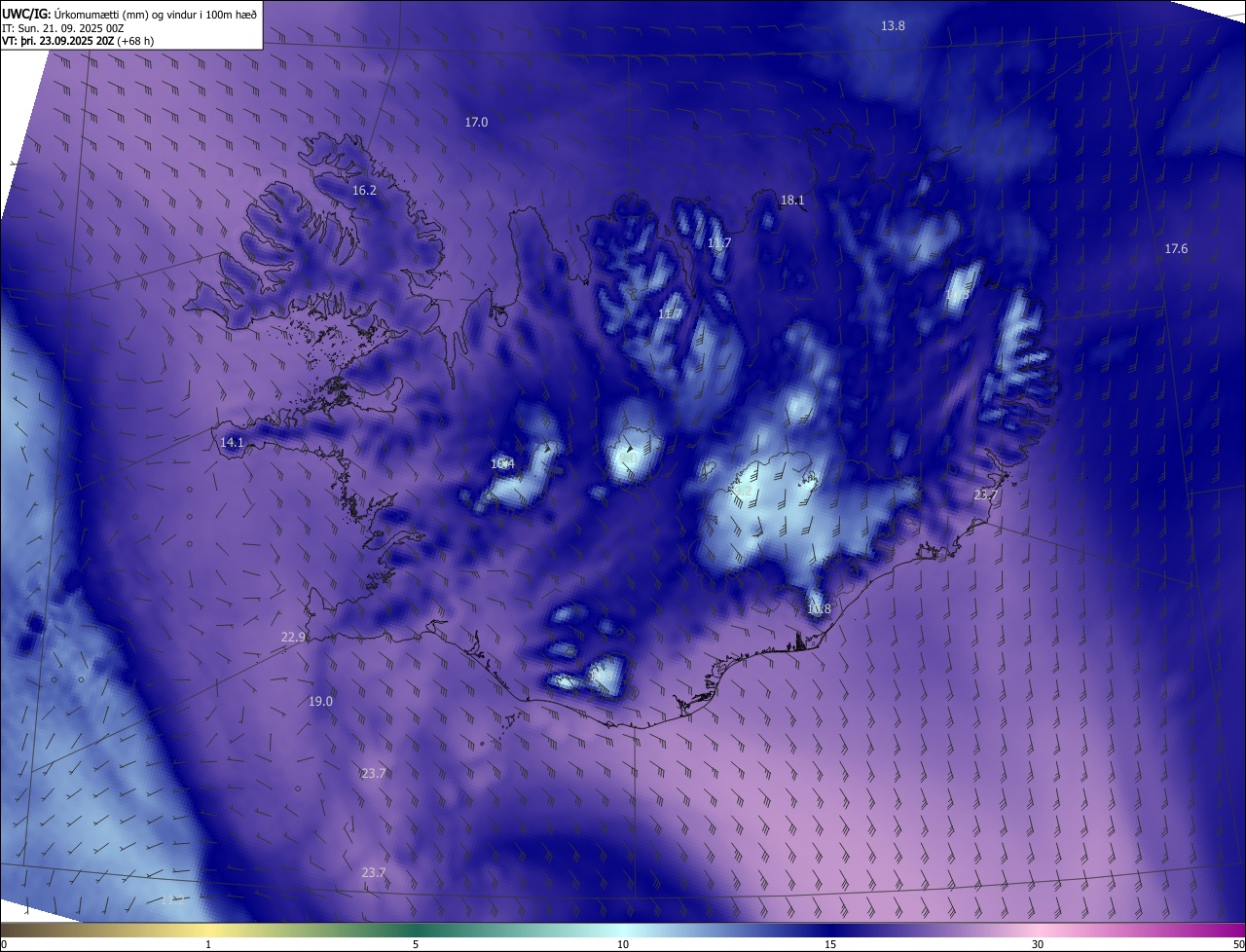Viewport: 1246px width, 952px height.
Task: Select the 17.0 value label on the map
Action: coord(476,122)
